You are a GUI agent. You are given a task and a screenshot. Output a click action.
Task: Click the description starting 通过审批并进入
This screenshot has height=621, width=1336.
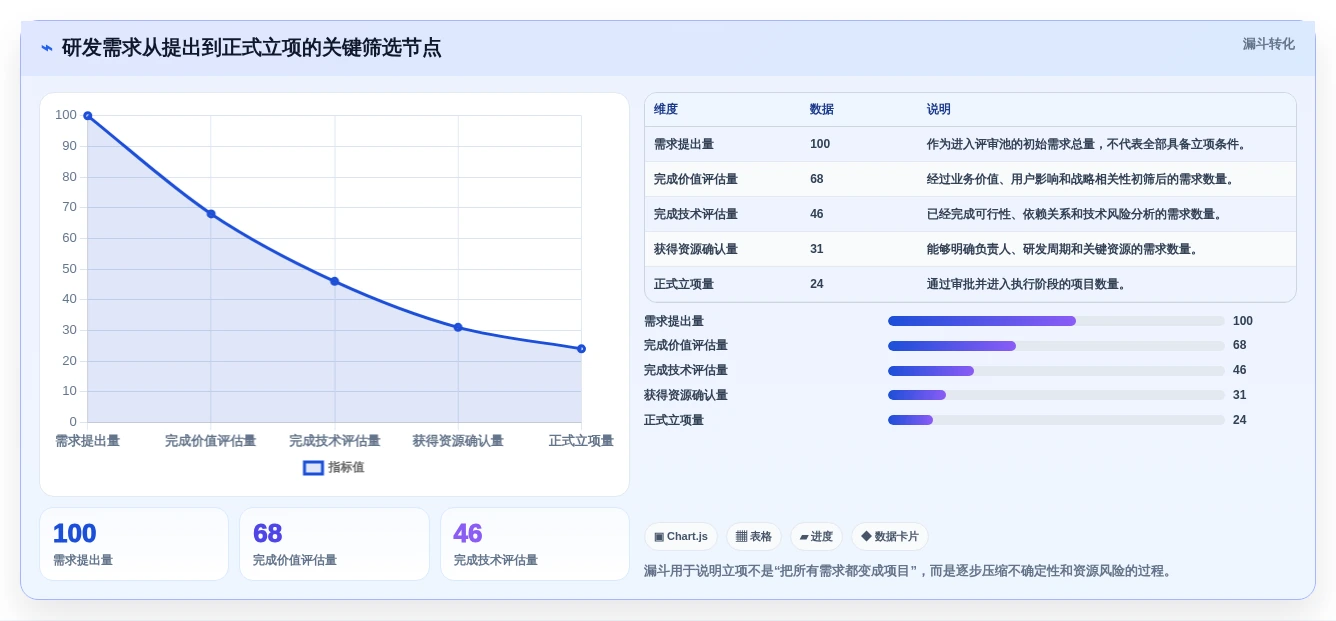(1029, 284)
